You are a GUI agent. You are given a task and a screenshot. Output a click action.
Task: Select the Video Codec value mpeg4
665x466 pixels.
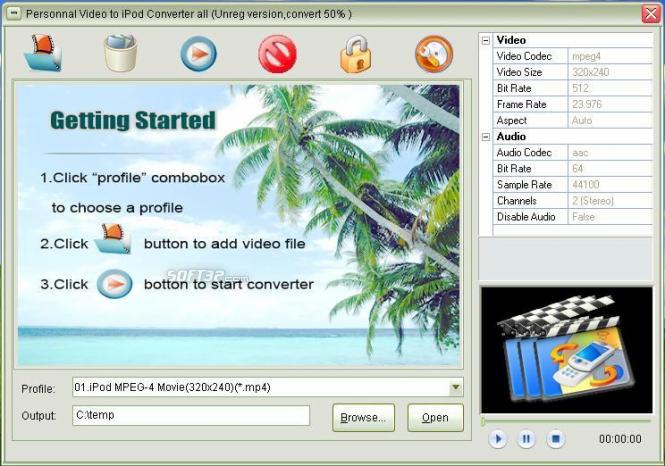point(610,56)
